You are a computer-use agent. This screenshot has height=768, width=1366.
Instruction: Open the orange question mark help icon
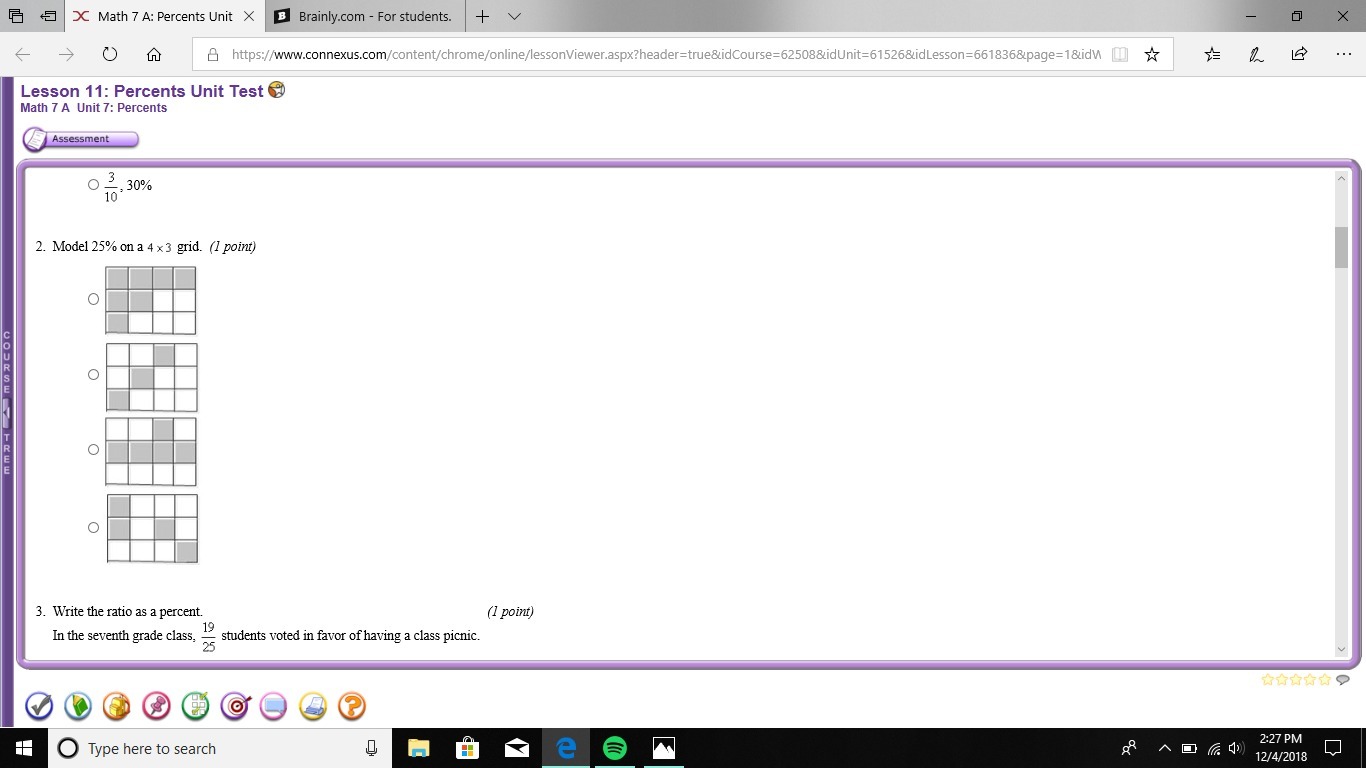click(x=352, y=706)
